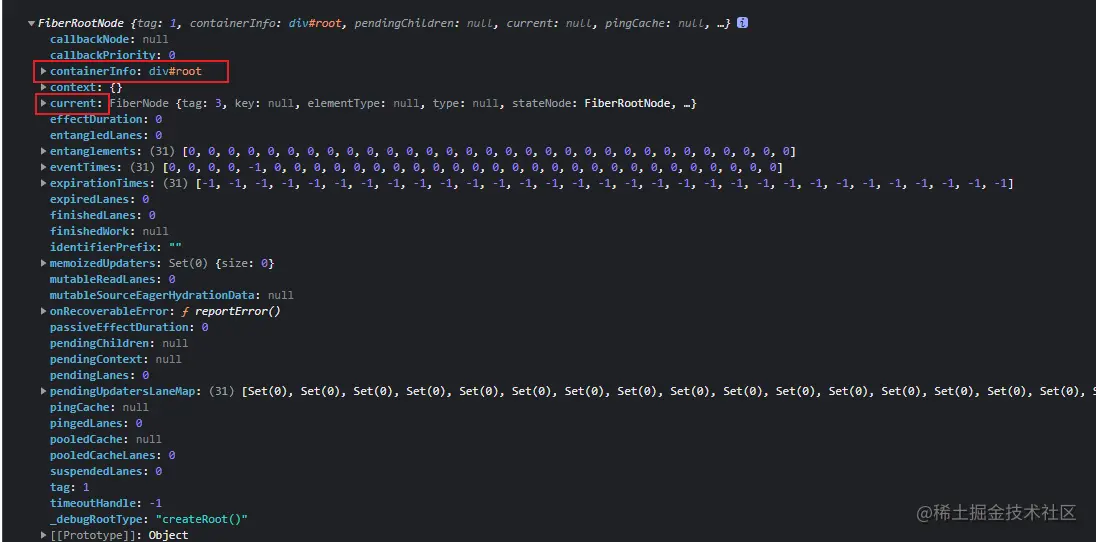This screenshot has height=542, width=1096.
Task: Expand the current FiberNode property
Action: click(x=44, y=104)
